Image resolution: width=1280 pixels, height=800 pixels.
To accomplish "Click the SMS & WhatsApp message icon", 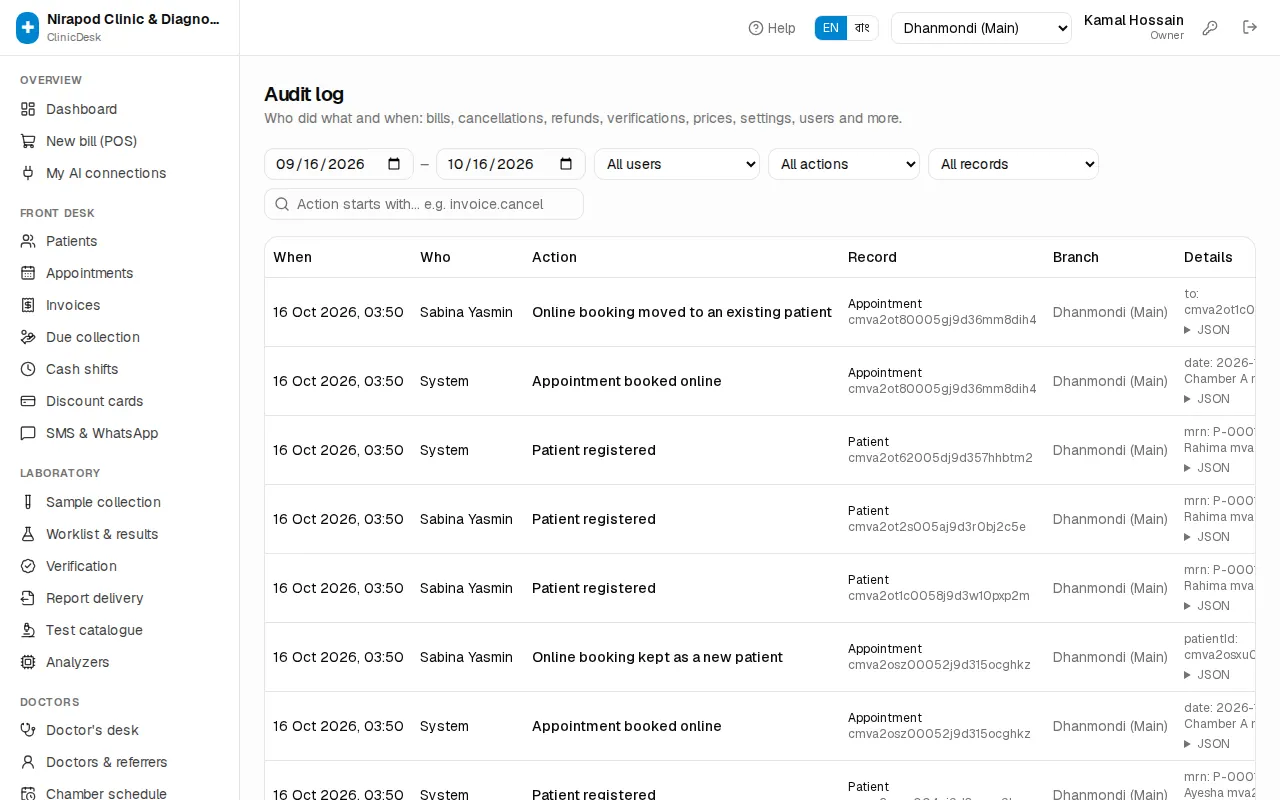I will (x=28, y=433).
